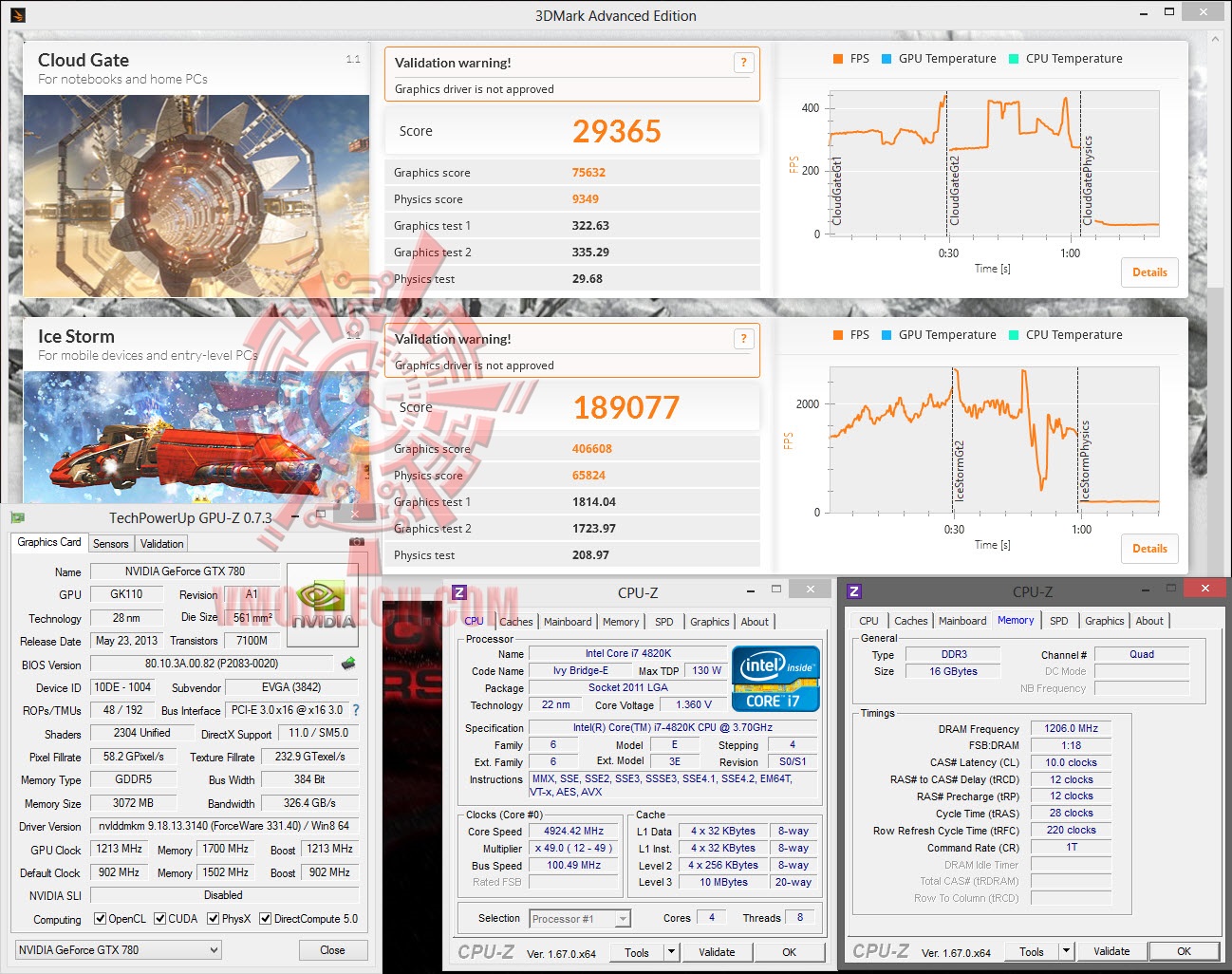Click the Core Speed value '4924.42 MHz'

574,831
